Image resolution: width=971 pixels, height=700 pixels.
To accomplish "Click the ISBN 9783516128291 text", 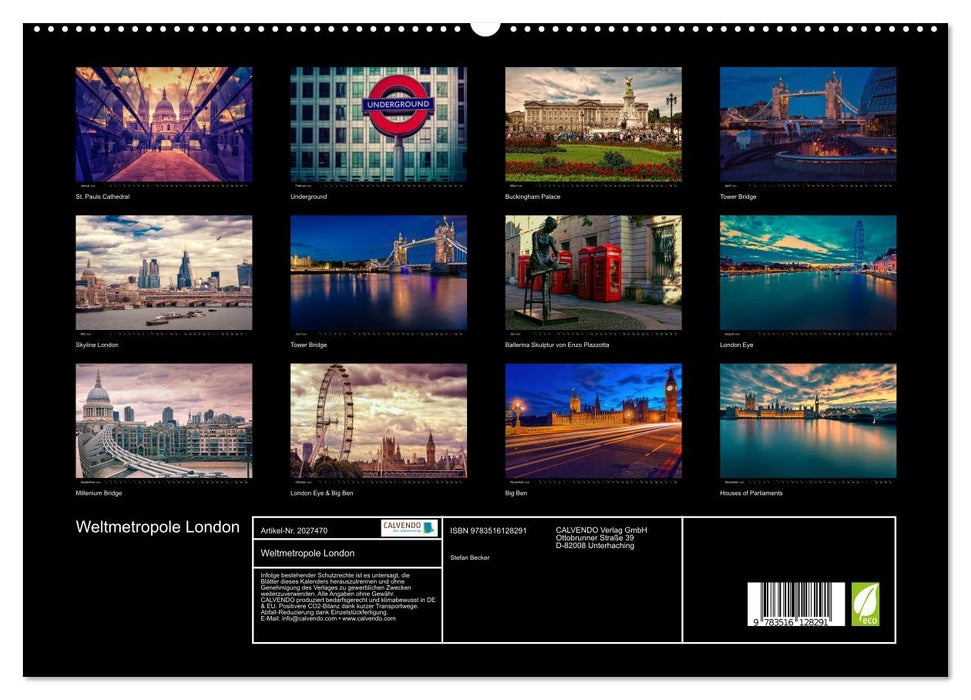I will 487,530.
